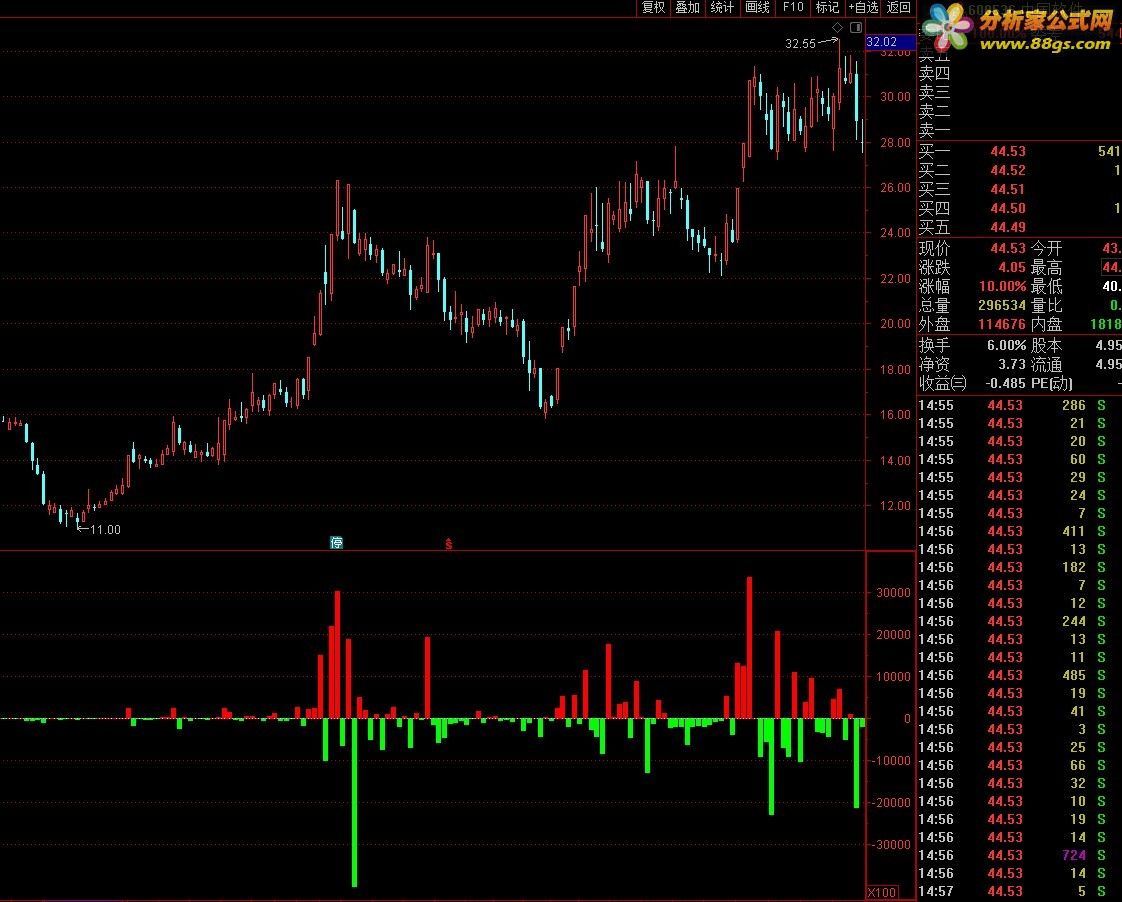Click the red $ marker under the chart
This screenshot has height=902, width=1122.
point(449,544)
